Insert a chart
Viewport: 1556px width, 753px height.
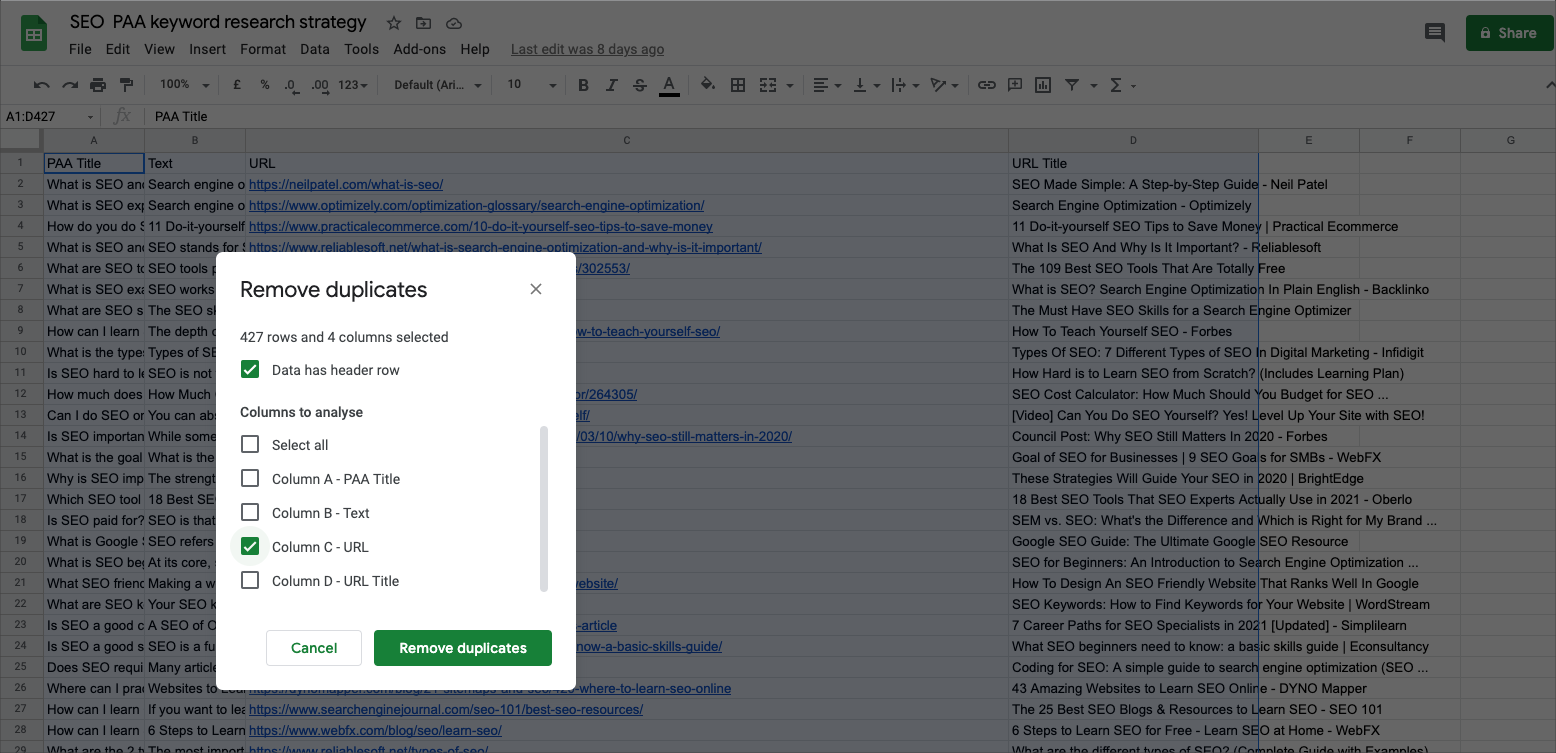[1043, 85]
